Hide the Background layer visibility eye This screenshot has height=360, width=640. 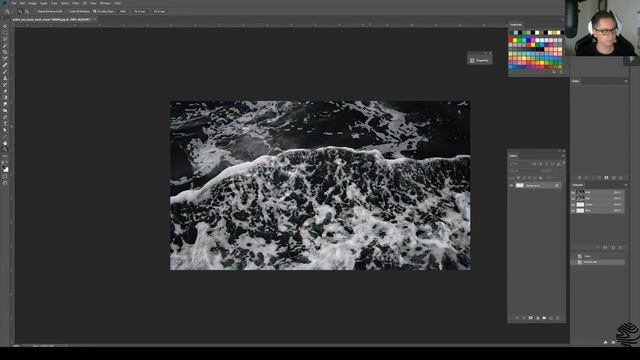pyautogui.click(x=511, y=185)
